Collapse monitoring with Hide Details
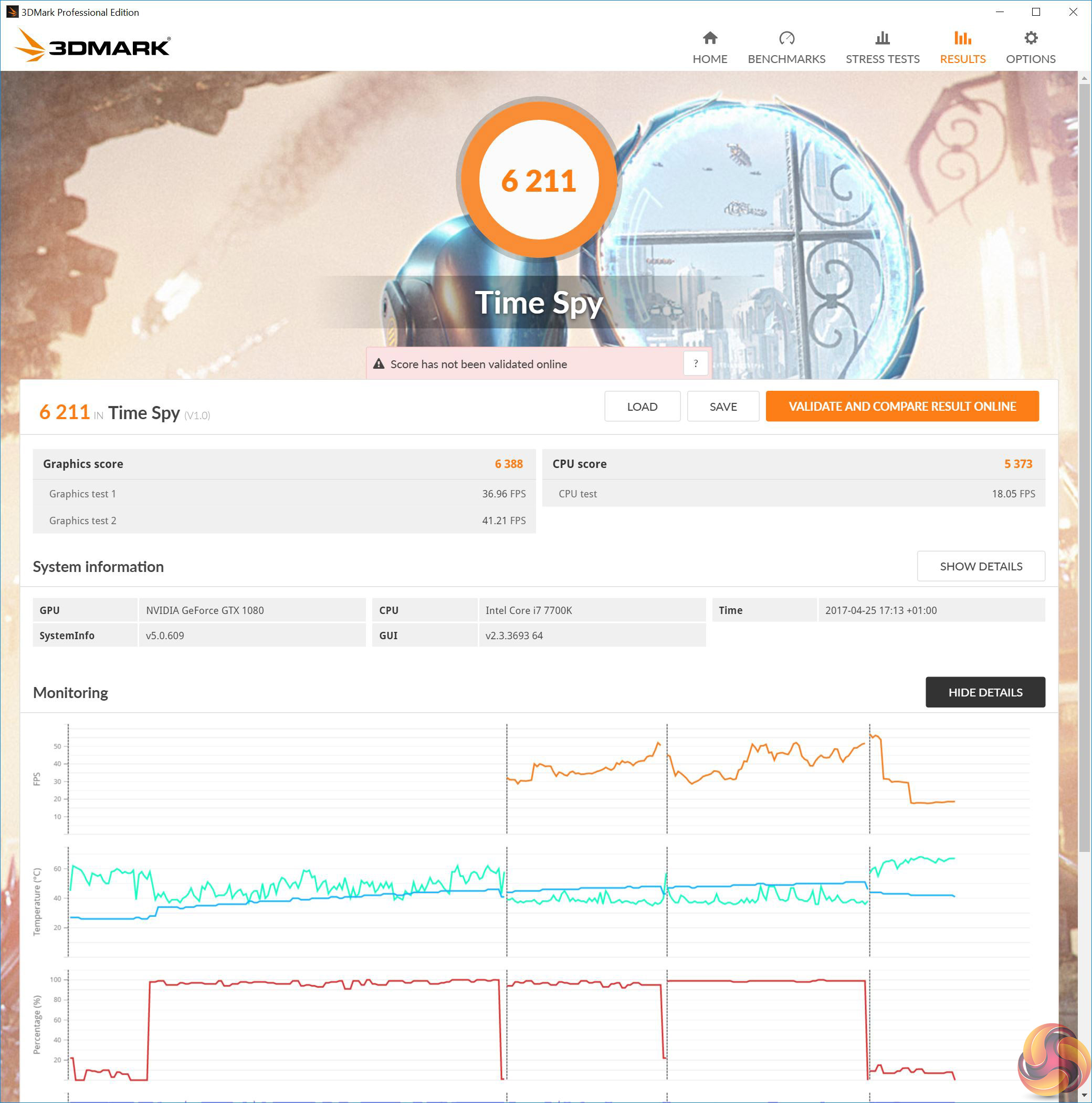Viewport: 1092px width, 1103px height. [x=985, y=692]
